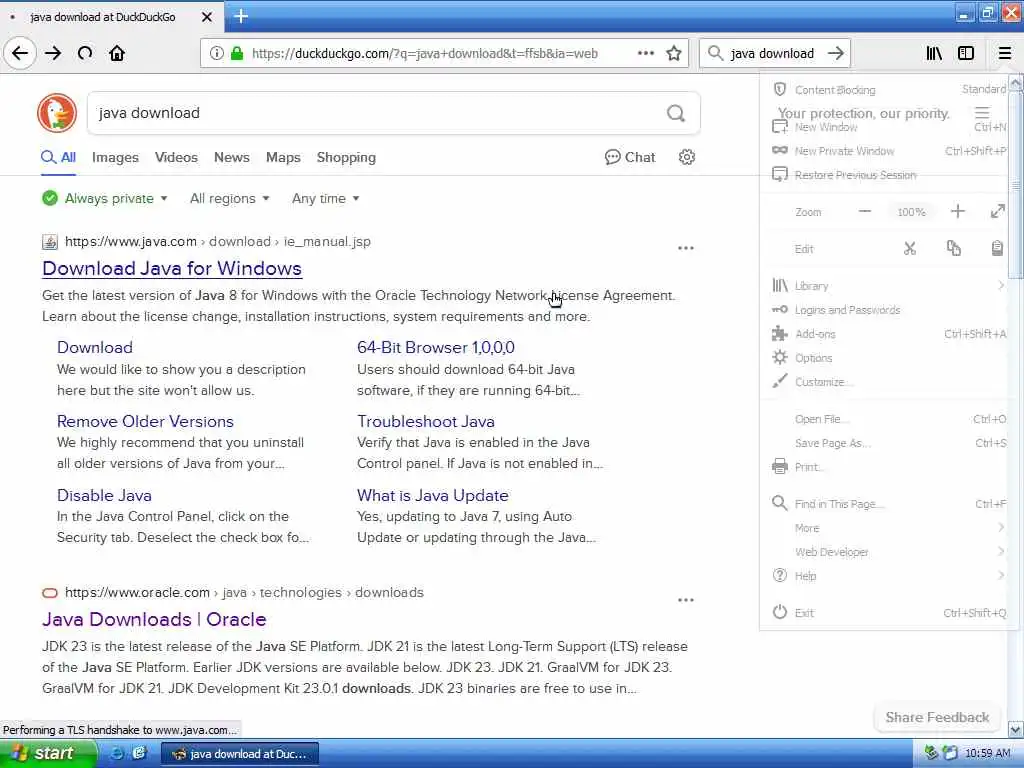Open more options for oracle.com result
The width and height of the screenshot is (1024, 768).
[686, 600]
